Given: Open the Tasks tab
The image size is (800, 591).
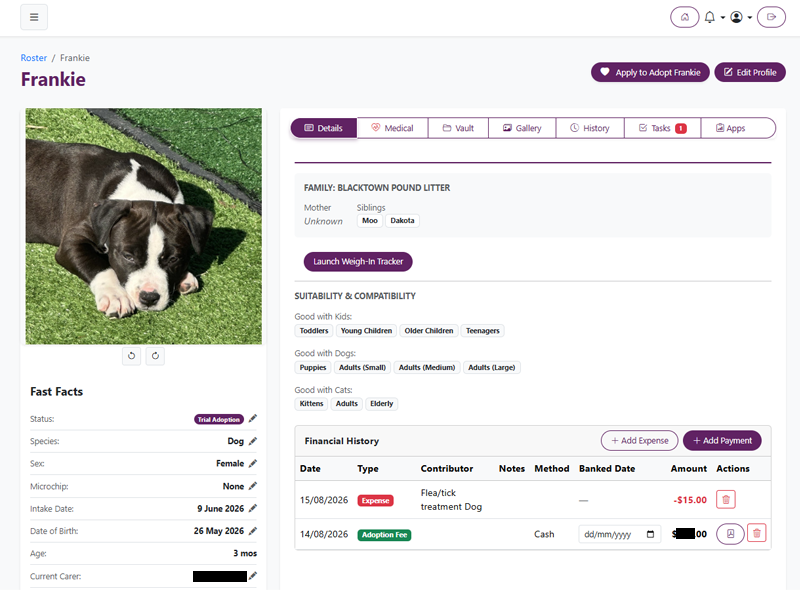Looking at the screenshot, I should pos(662,128).
